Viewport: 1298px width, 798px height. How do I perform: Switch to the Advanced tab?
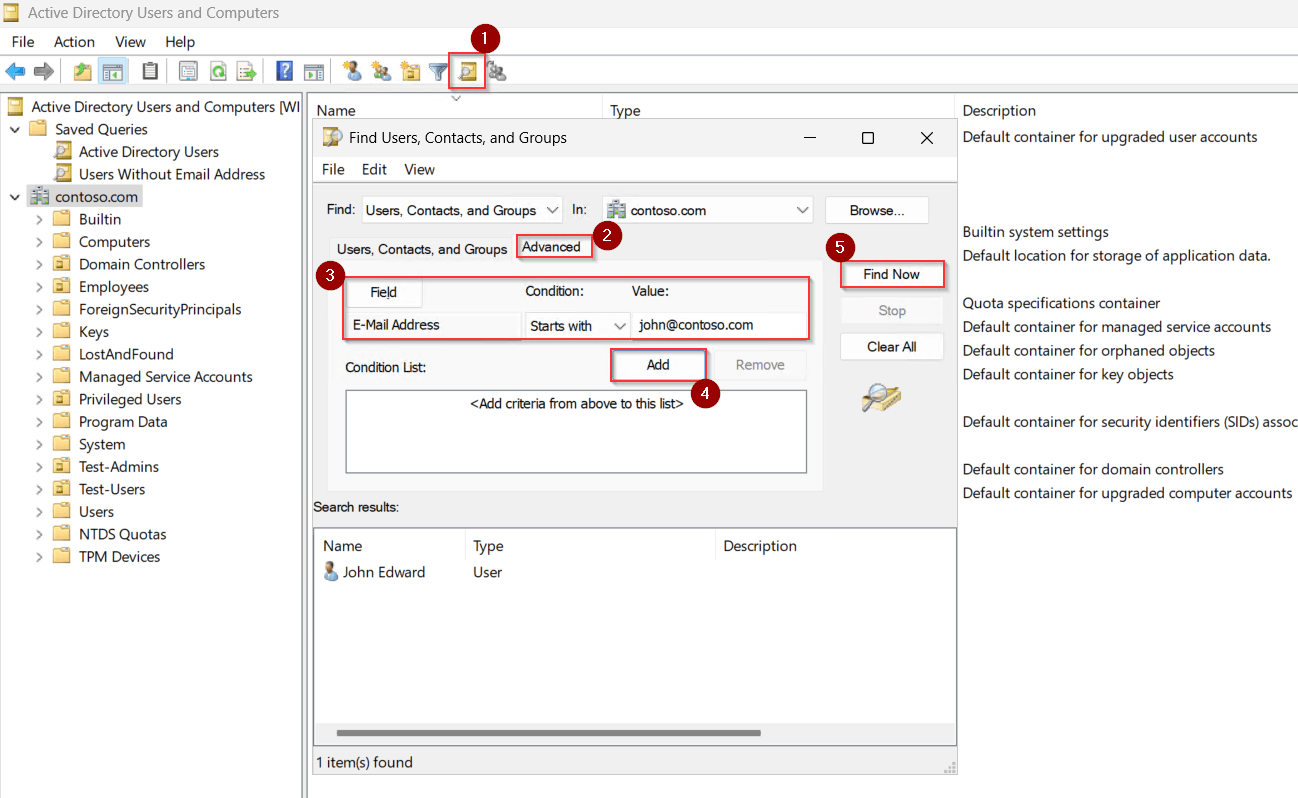(x=553, y=245)
